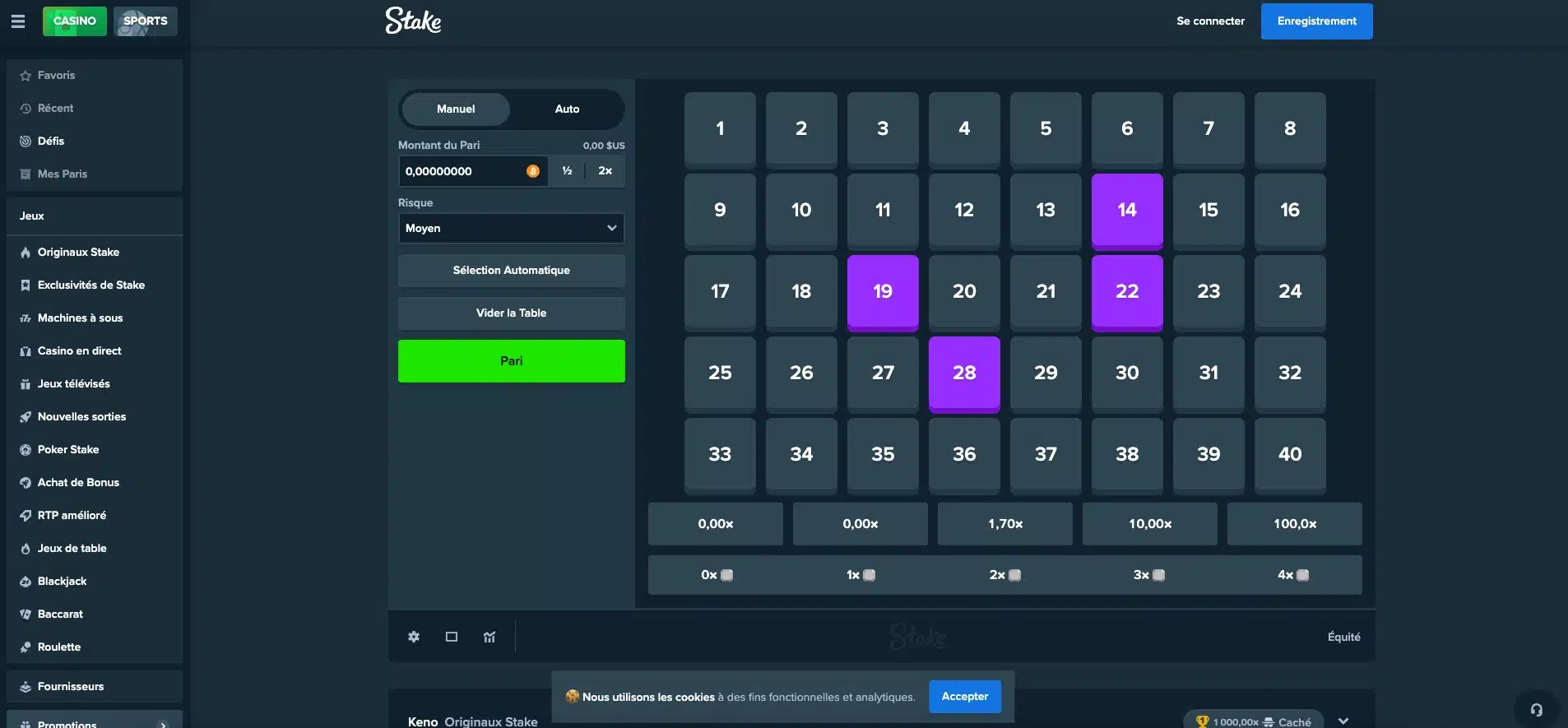Open support headset chat icon
Screen dimensions: 1568x728
coord(1536,709)
